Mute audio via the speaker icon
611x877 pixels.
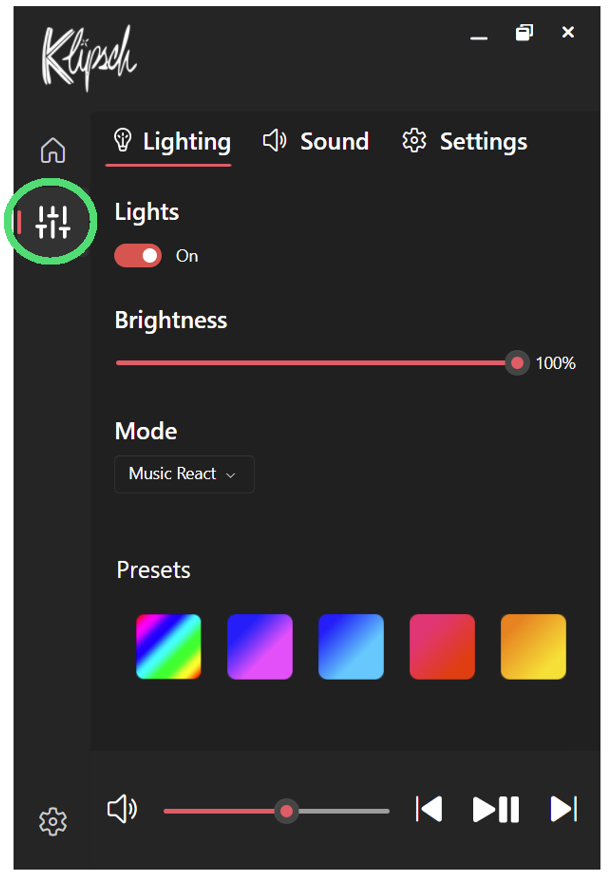click(121, 810)
